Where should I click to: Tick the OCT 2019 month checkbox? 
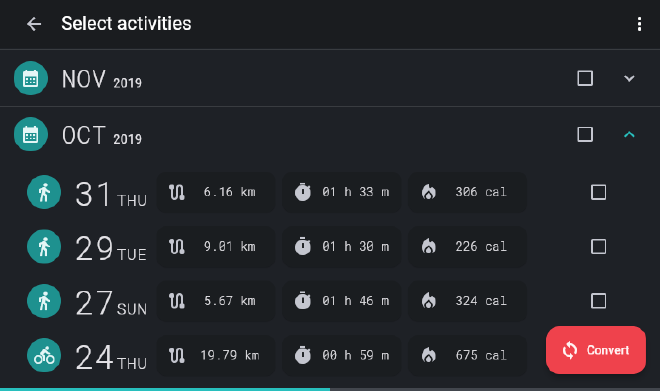pos(585,135)
